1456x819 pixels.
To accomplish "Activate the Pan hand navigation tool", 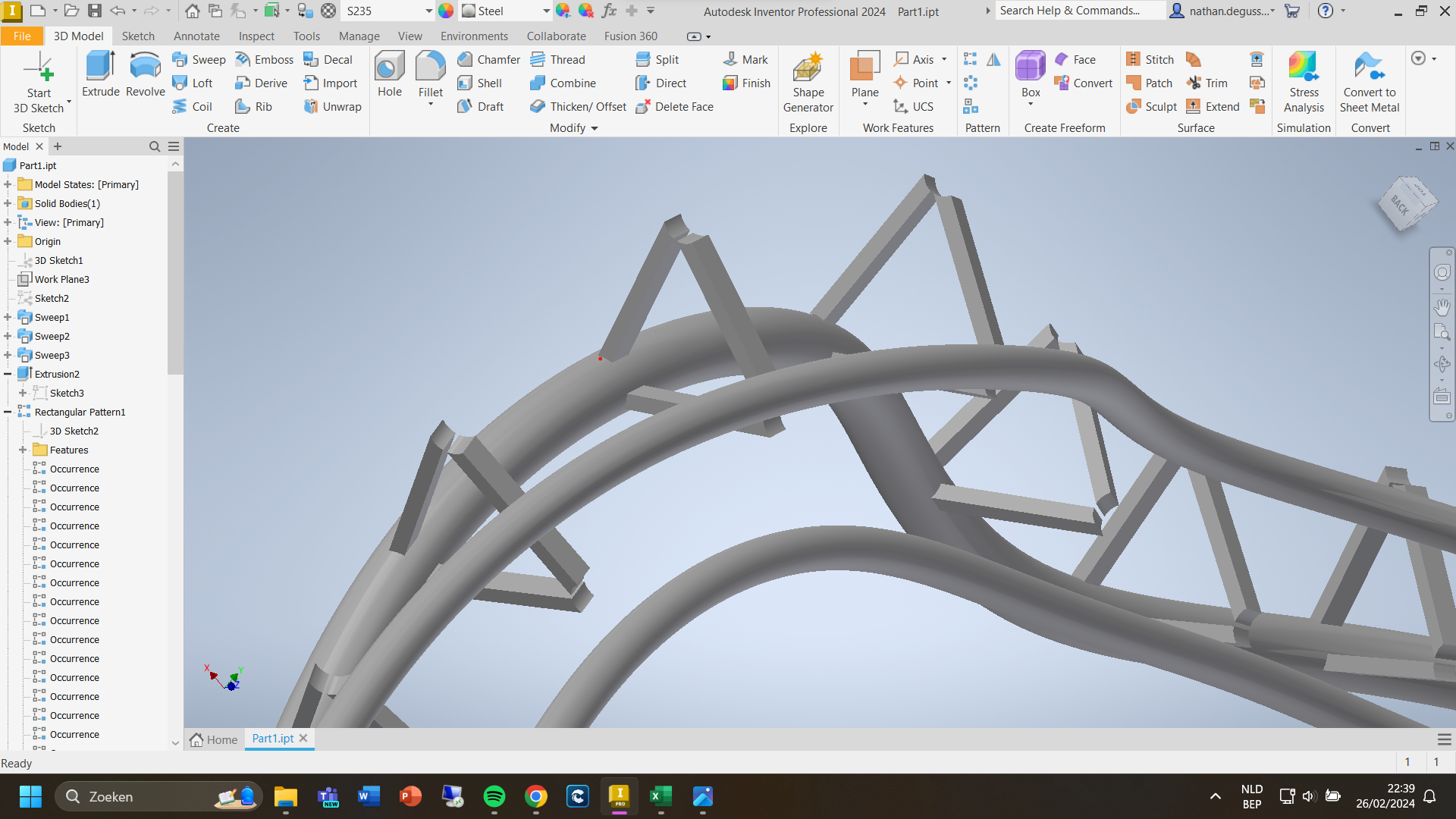I will (1442, 307).
